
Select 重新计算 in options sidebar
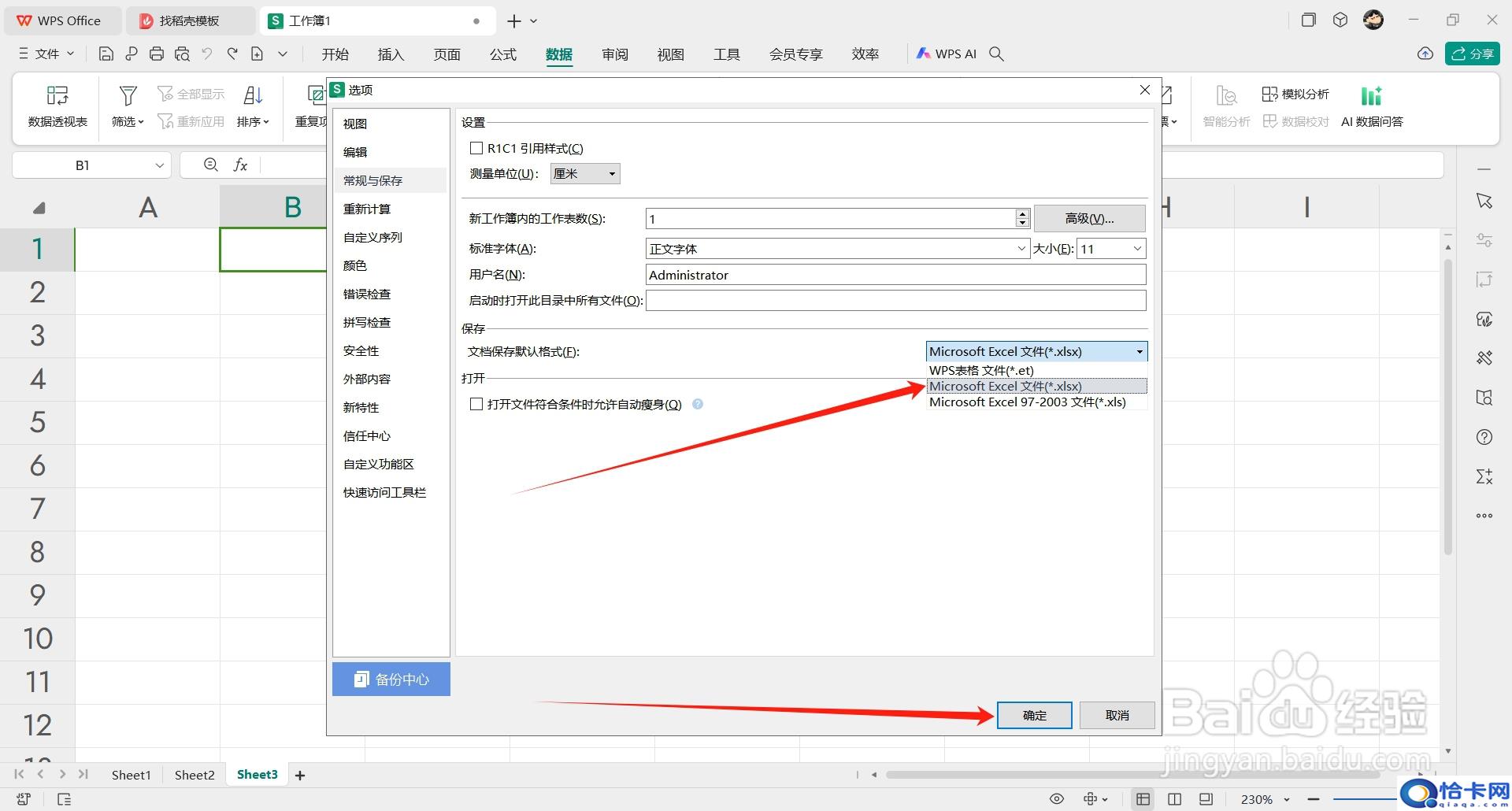coord(391,209)
